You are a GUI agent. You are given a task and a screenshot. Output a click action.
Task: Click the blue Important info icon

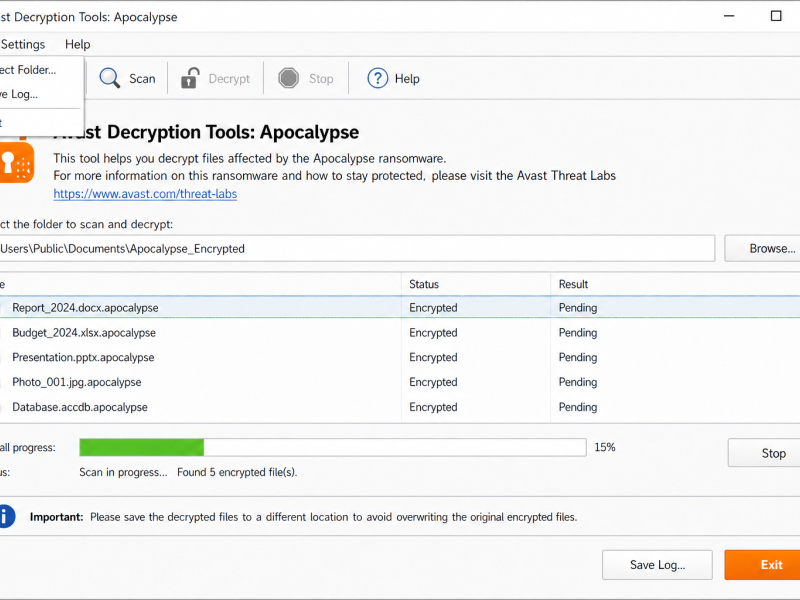[x=7, y=516]
